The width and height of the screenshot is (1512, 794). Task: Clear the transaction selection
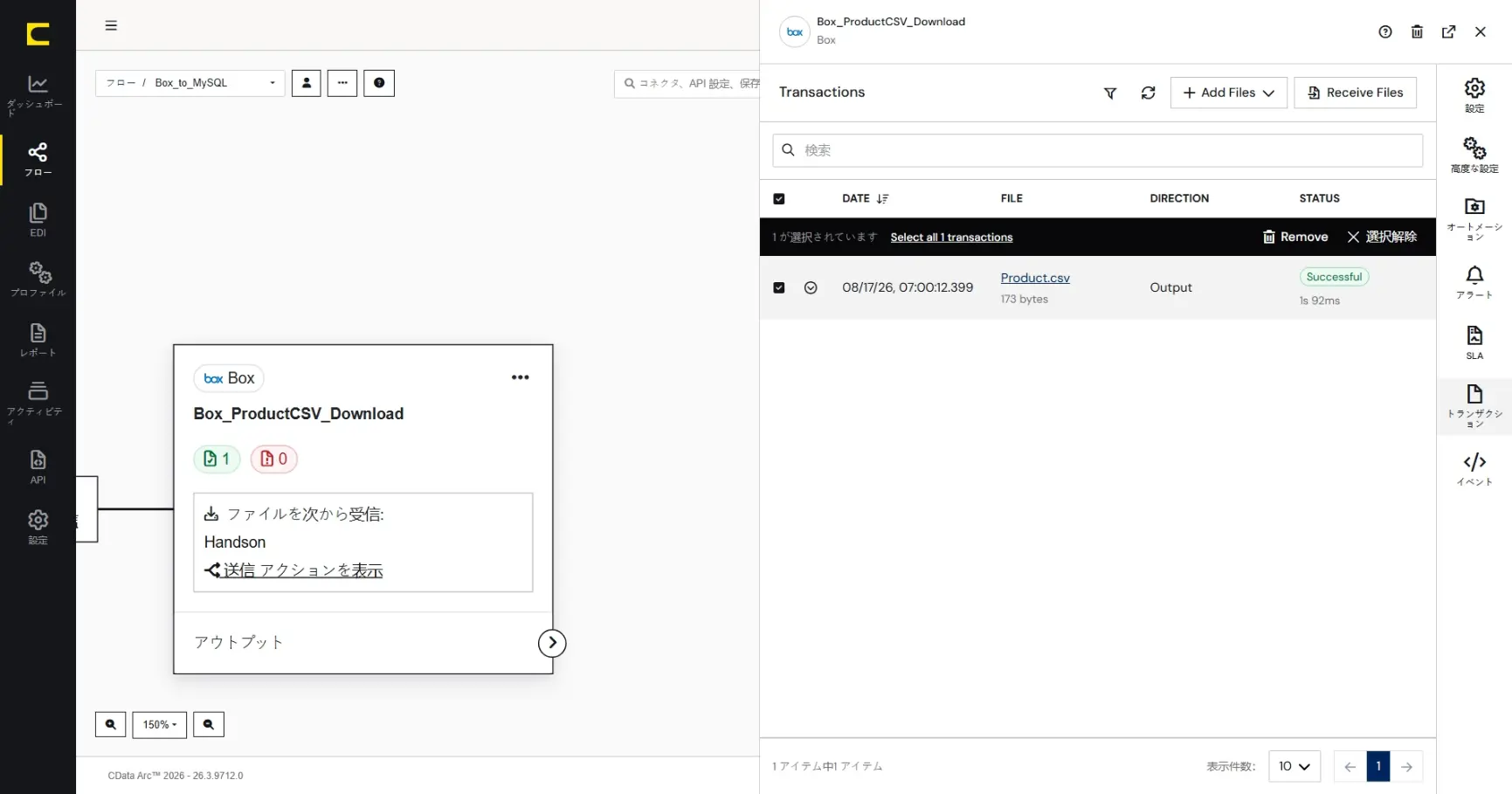[x=1382, y=237]
